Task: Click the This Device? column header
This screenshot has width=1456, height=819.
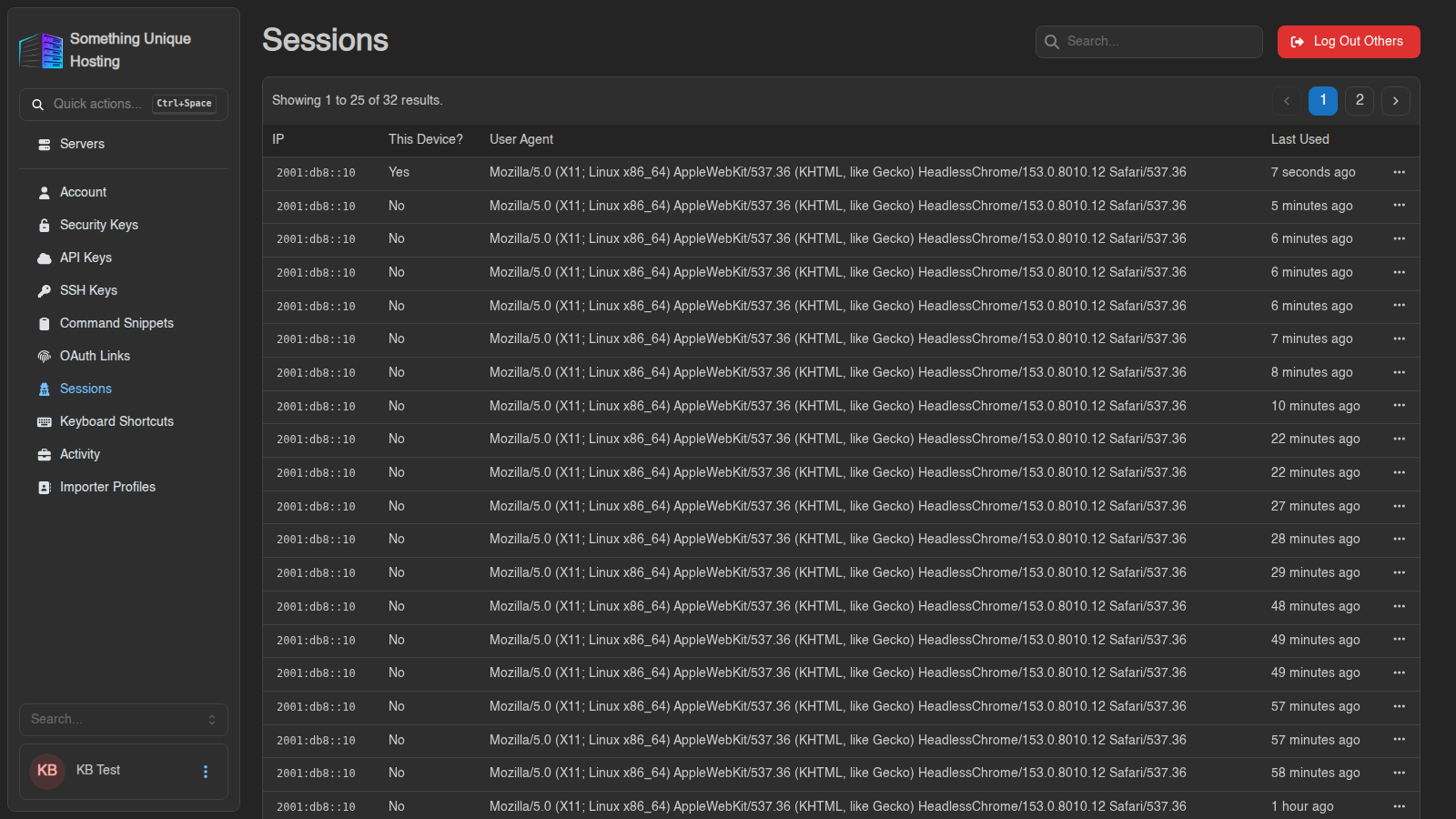Action: pos(425,139)
